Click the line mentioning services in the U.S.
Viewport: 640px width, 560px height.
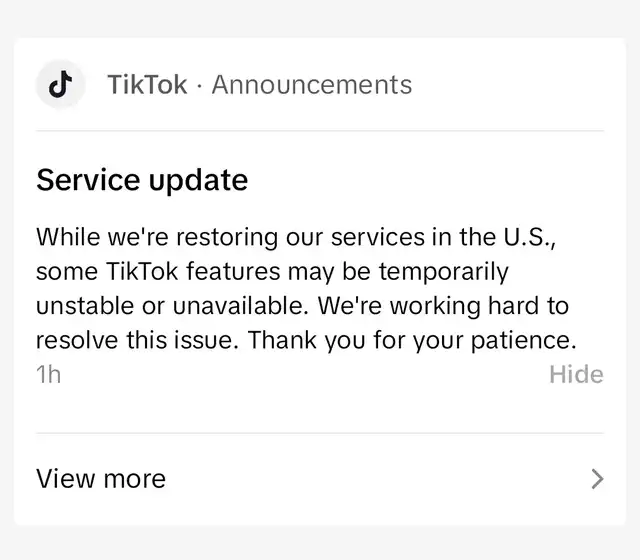tap(296, 237)
